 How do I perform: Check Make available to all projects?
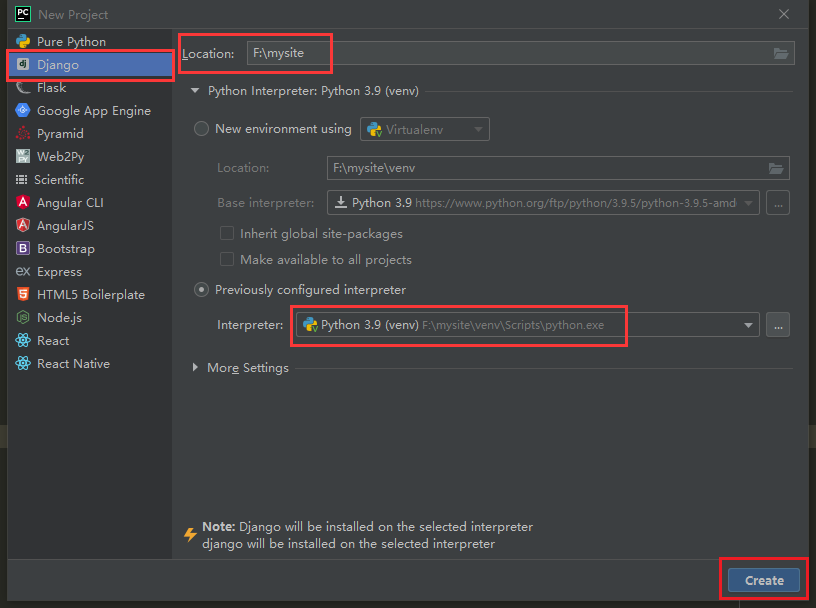227,260
